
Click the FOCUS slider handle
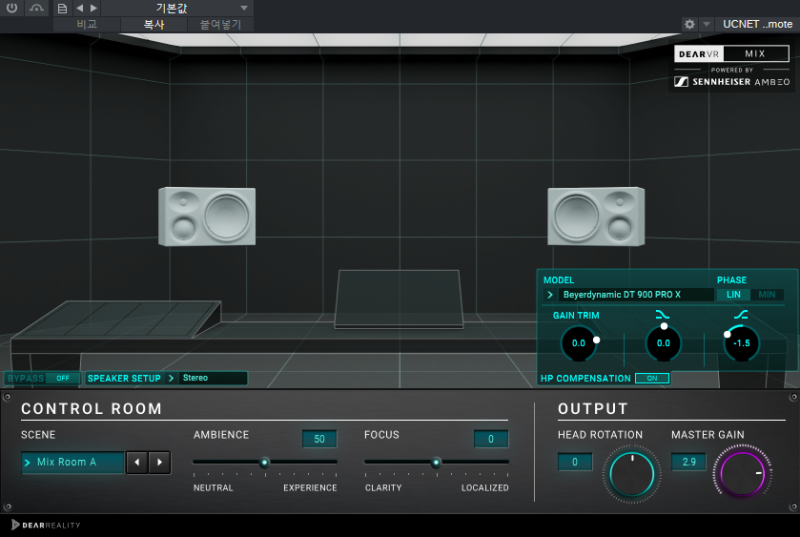[x=436, y=463]
